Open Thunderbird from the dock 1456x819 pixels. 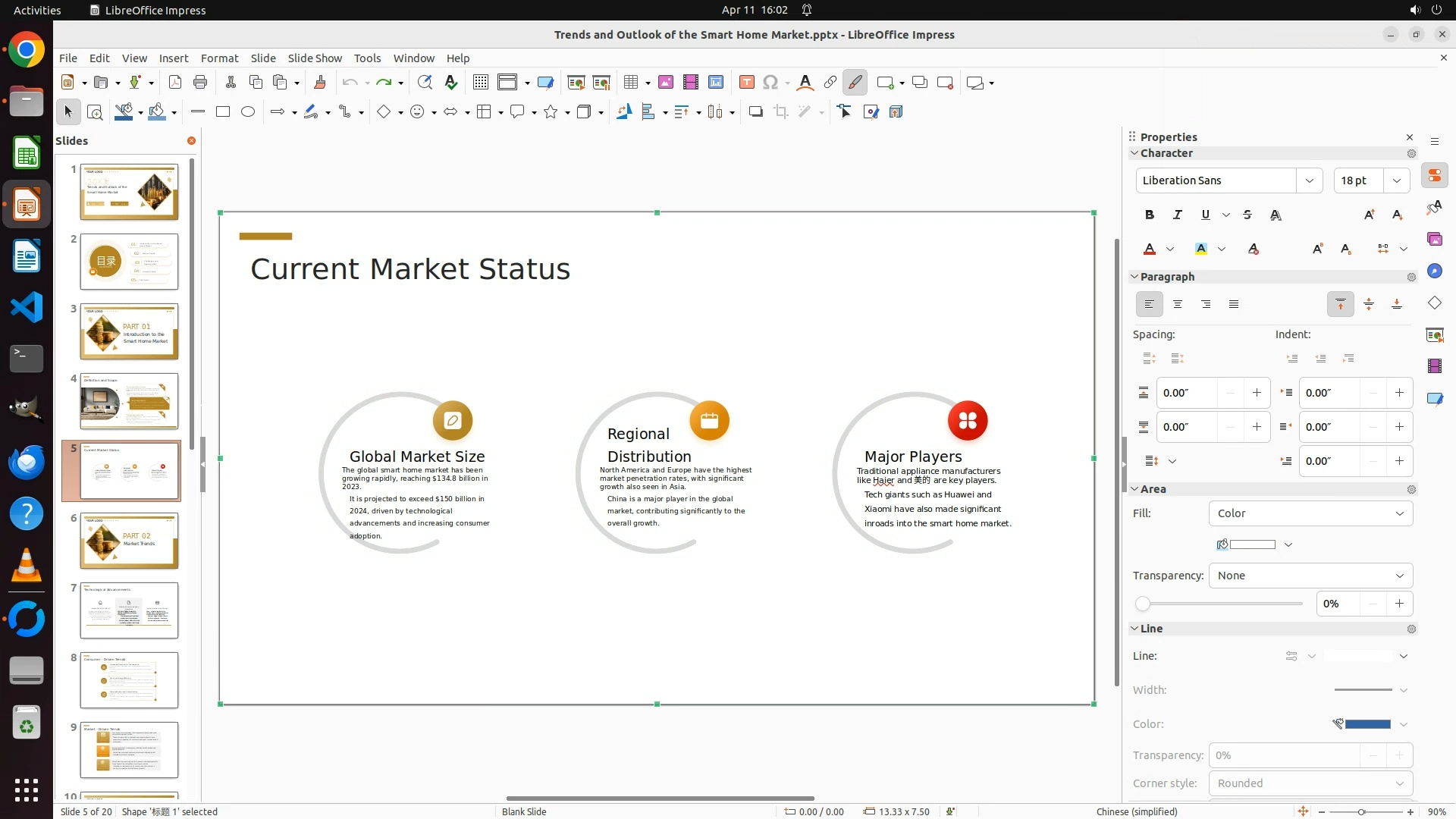[27, 462]
